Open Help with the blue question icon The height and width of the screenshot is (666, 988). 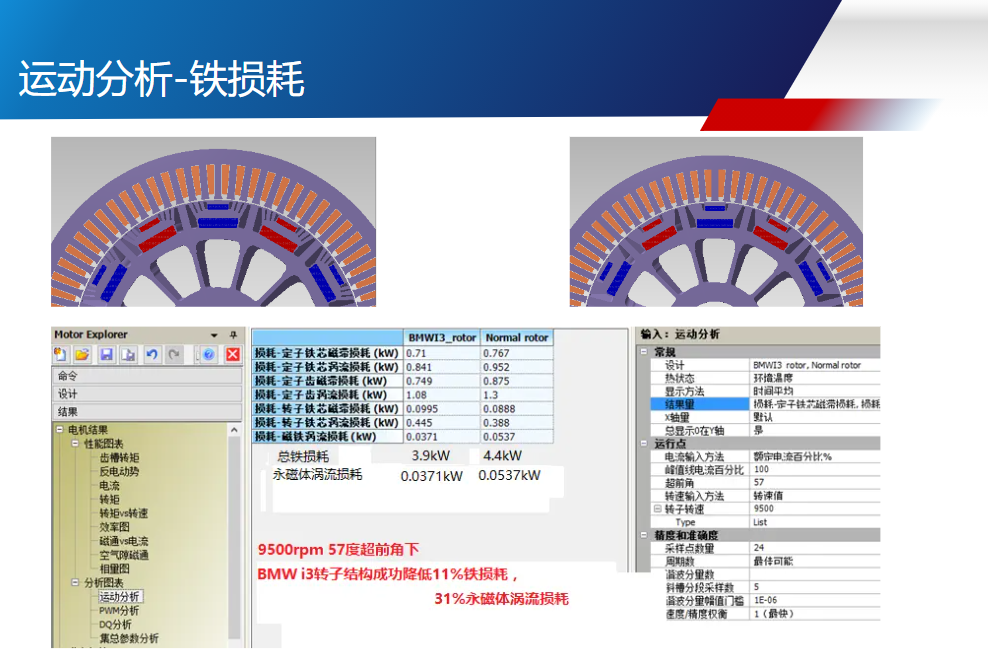point(208,355)
